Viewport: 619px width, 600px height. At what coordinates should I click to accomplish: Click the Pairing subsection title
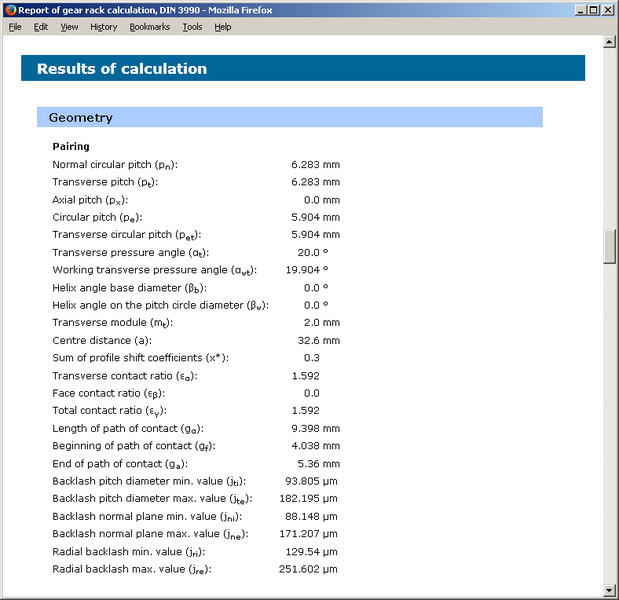tap(71, 146)
